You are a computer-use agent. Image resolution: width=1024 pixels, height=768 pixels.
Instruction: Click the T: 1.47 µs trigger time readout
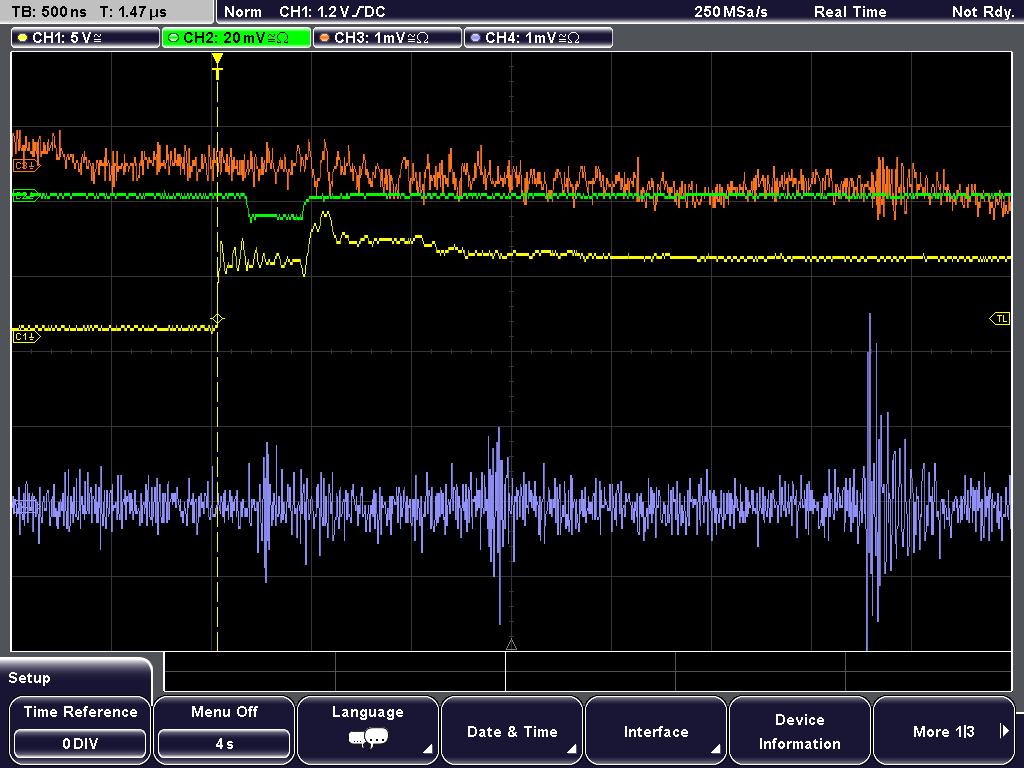click(x=134, y=12)
